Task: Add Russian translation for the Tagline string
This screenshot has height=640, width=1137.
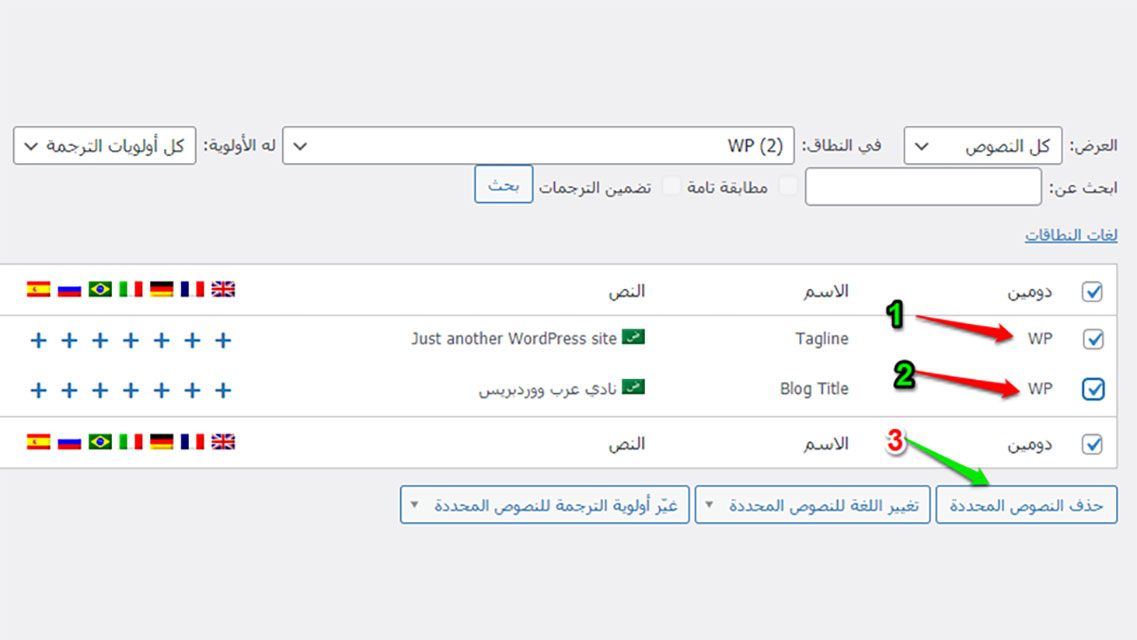Action: pos(69,340)
